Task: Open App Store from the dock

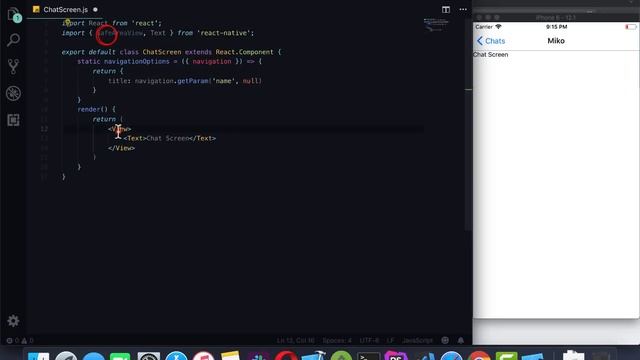Action: point(176,356)
